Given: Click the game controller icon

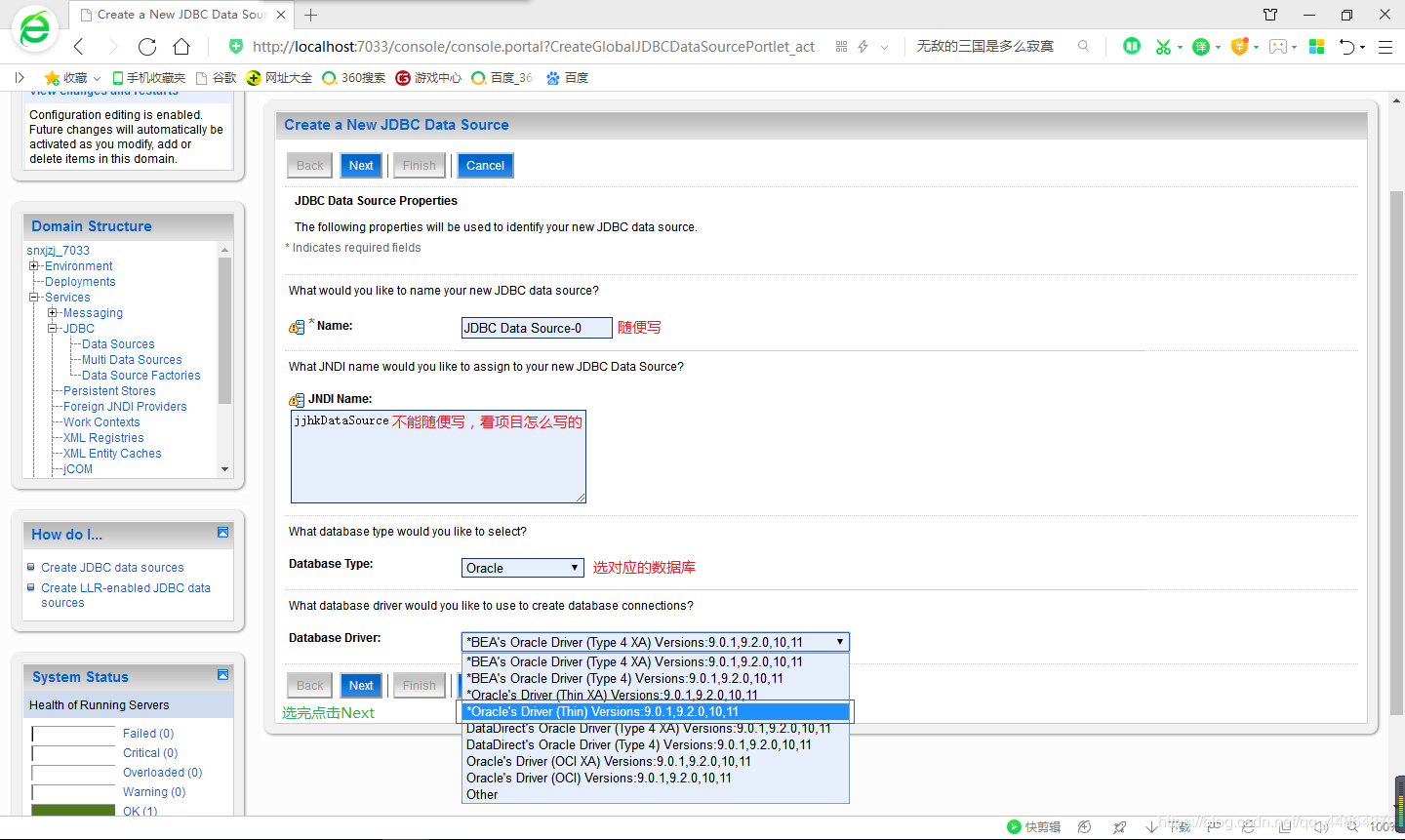Looking at the screenshot, I should click(1277, 46).
